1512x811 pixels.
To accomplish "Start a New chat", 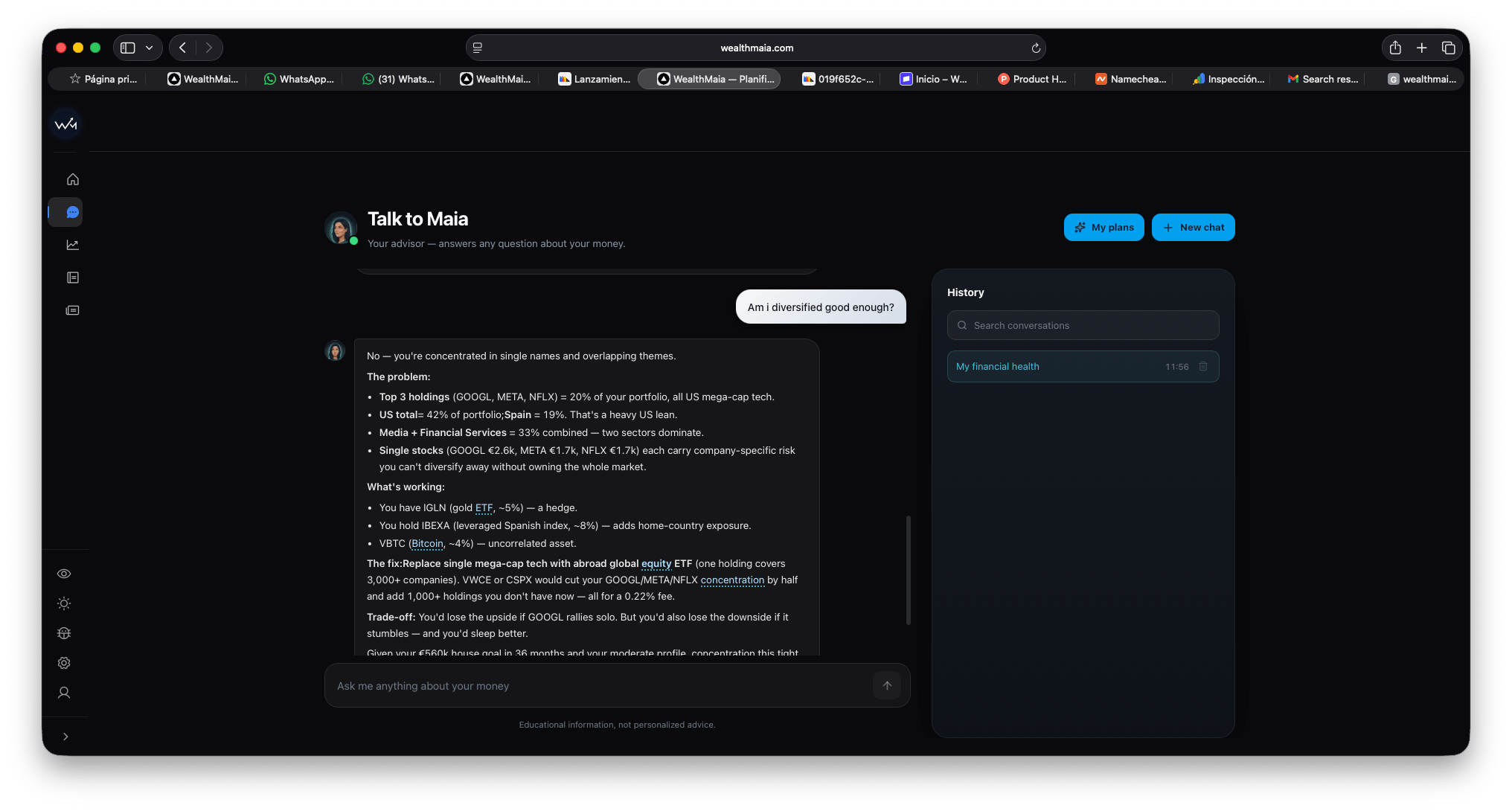I will pos(1193,228).
